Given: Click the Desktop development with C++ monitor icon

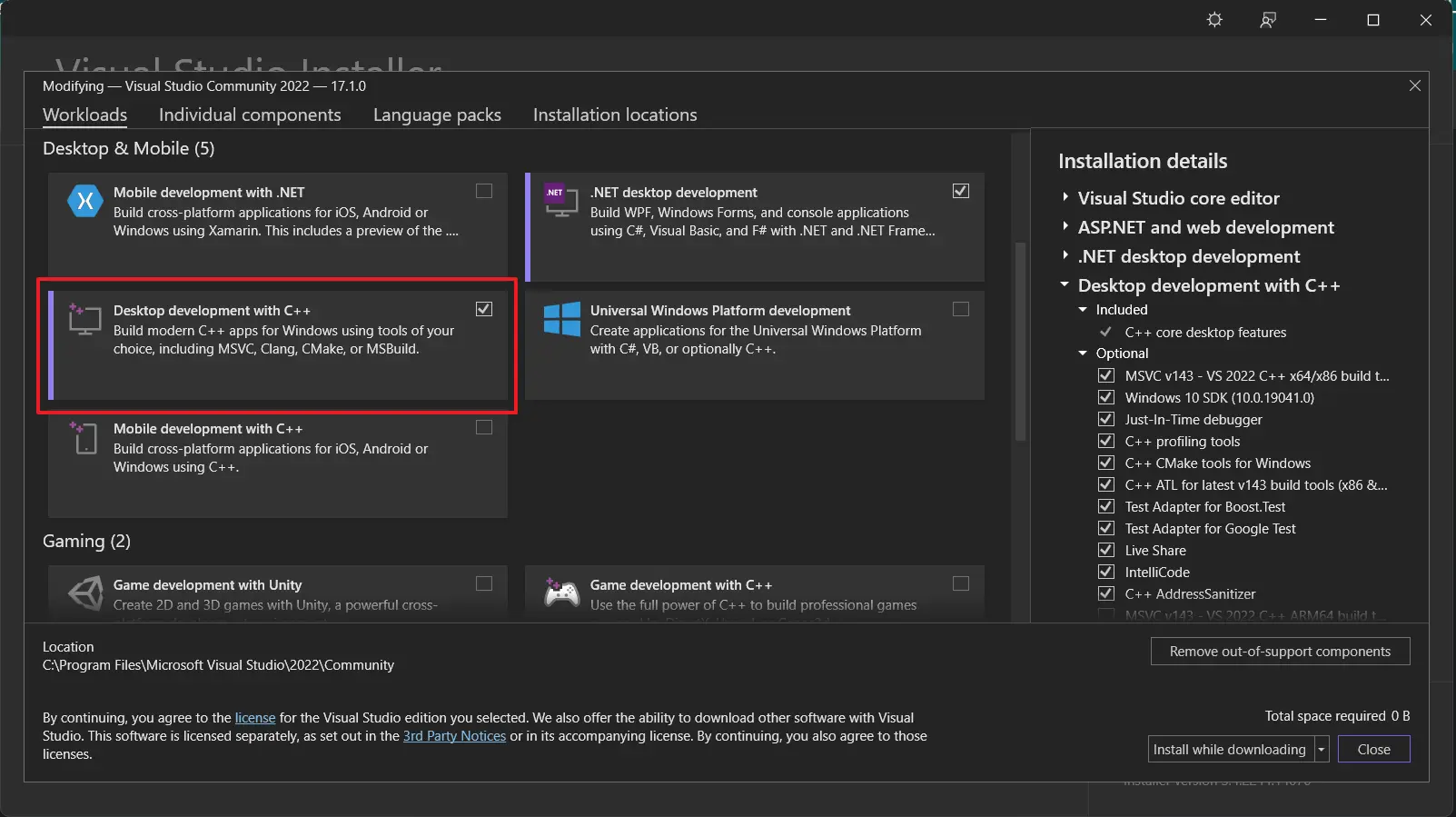Looking at the screenshot, I should coord(84,319).
